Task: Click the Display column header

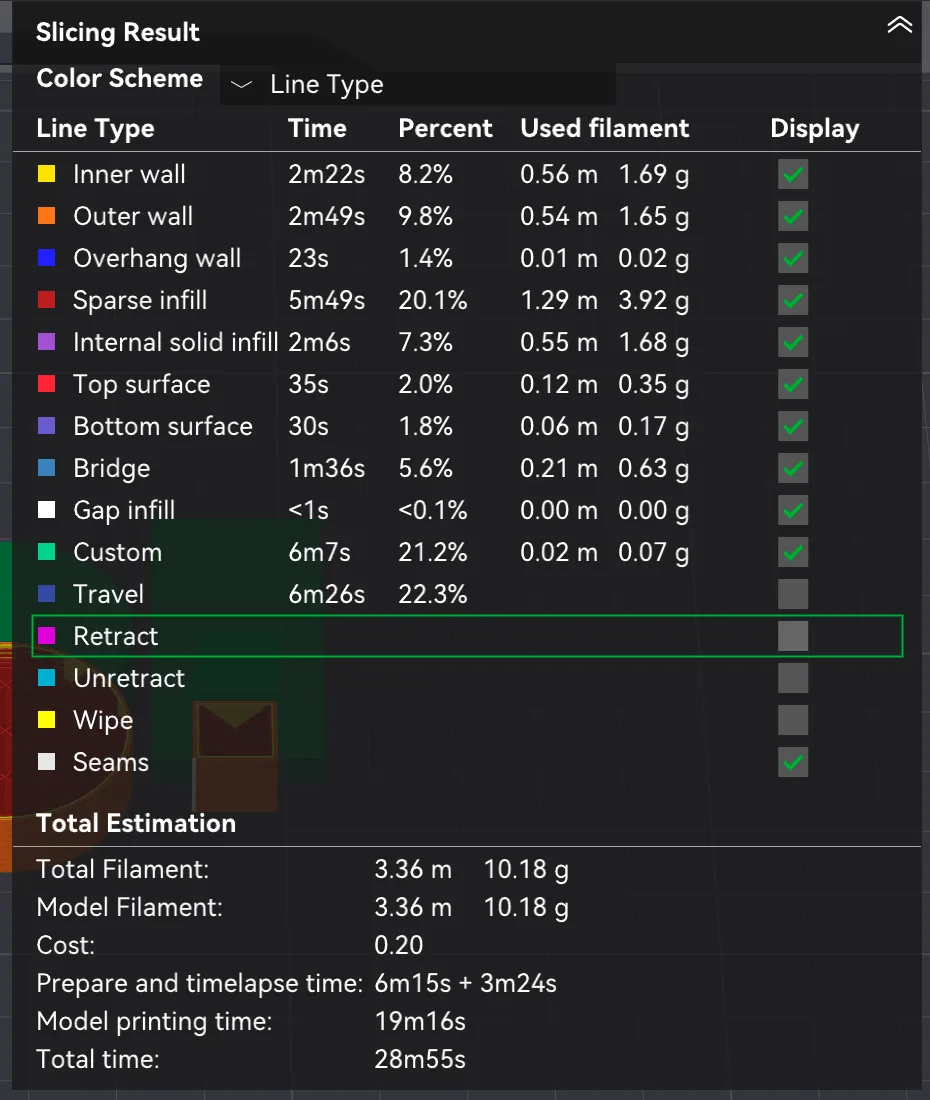Action: tap(815, 129)
